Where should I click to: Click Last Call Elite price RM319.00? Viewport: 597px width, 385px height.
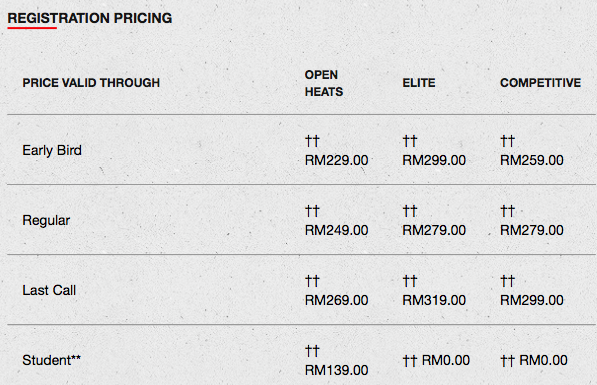(x=434, y=300)
